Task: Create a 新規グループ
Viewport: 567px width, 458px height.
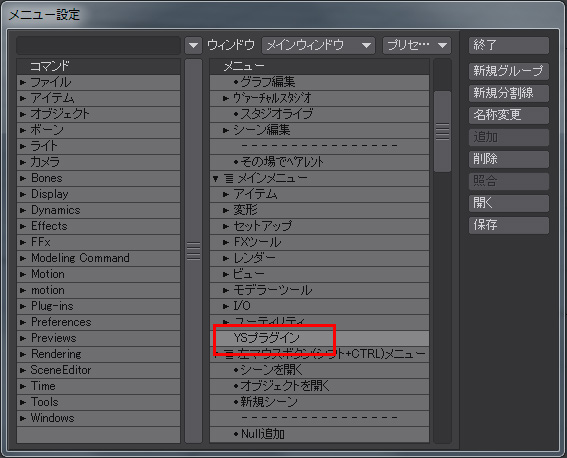Action: pos(508,71)
